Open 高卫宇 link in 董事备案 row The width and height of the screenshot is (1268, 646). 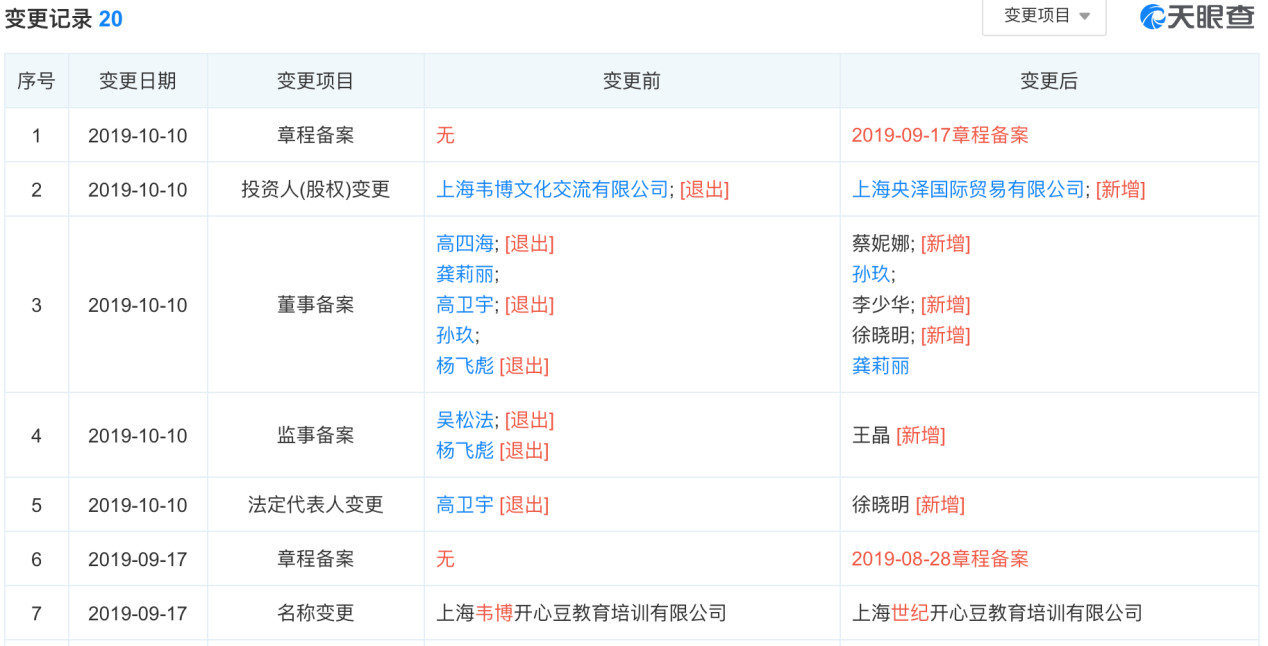[465, 305]
